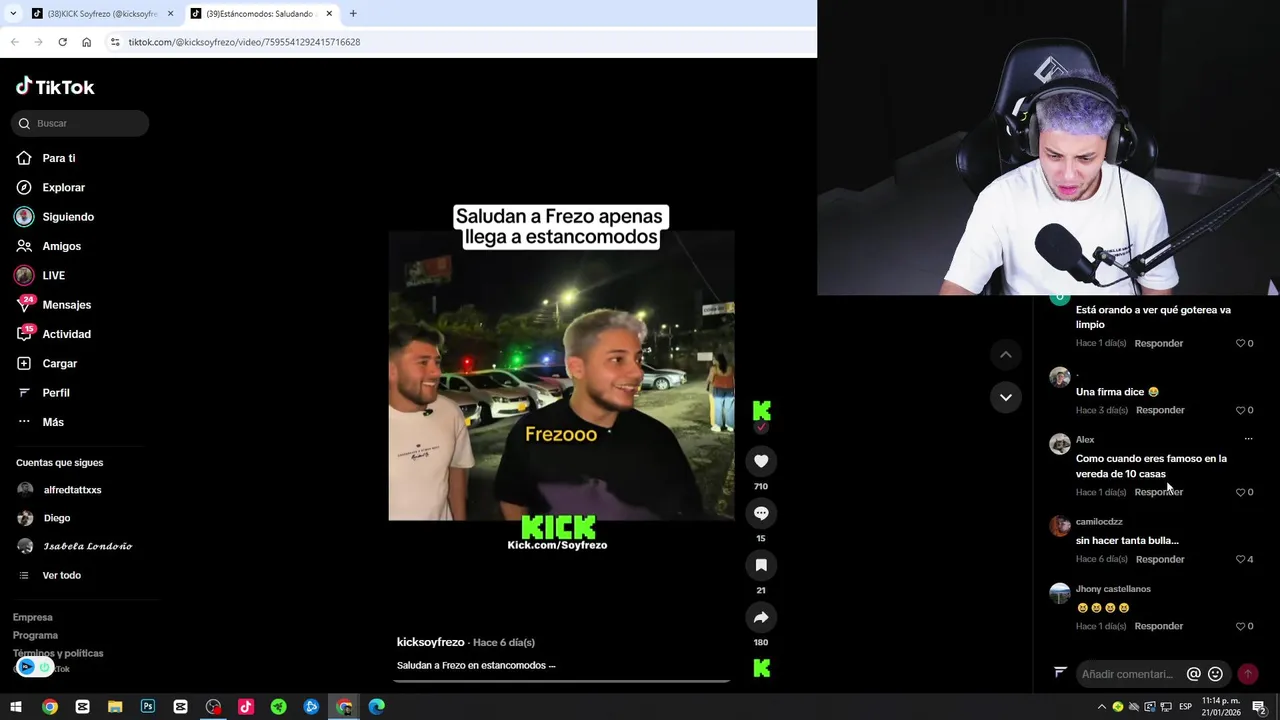1280x720 pixels.
Task: Open Términos y políticas link
Action: pos(58,653)
